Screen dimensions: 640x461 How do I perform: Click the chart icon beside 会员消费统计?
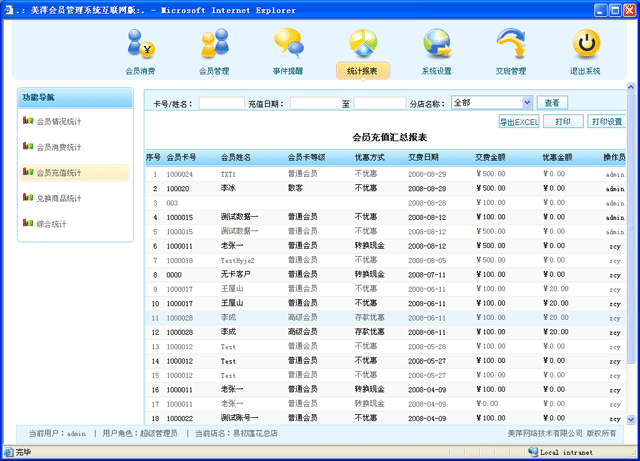pos(28,146)
